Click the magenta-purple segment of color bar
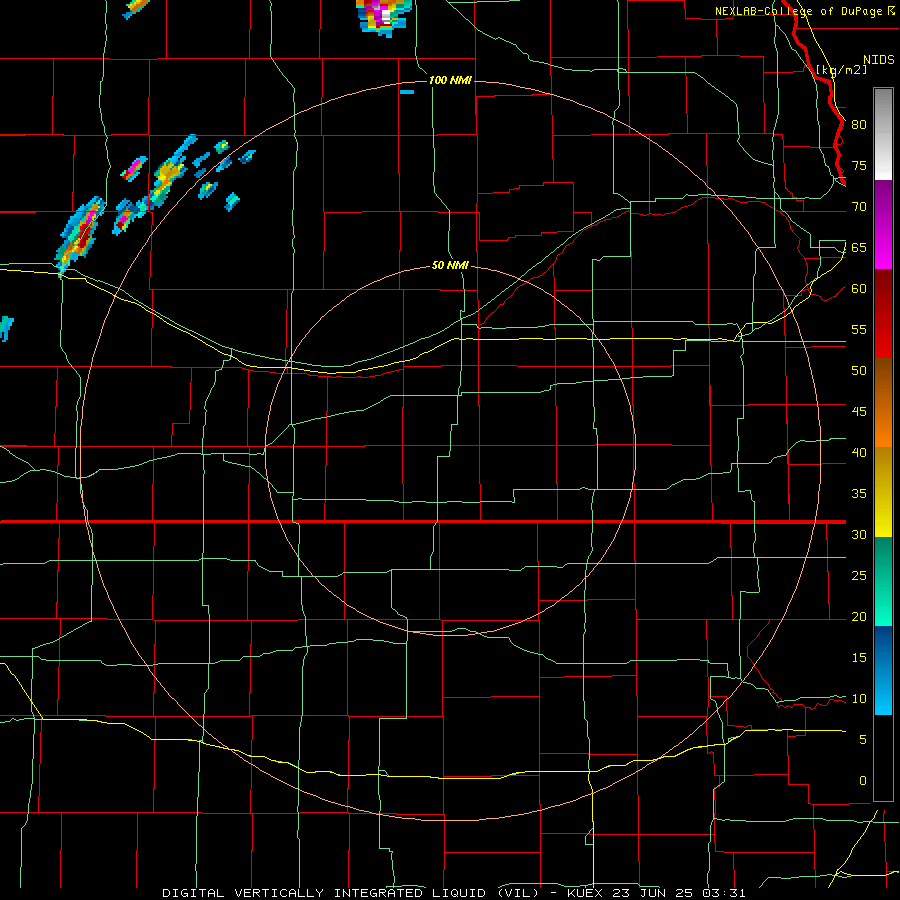 (x=883, y=224)
